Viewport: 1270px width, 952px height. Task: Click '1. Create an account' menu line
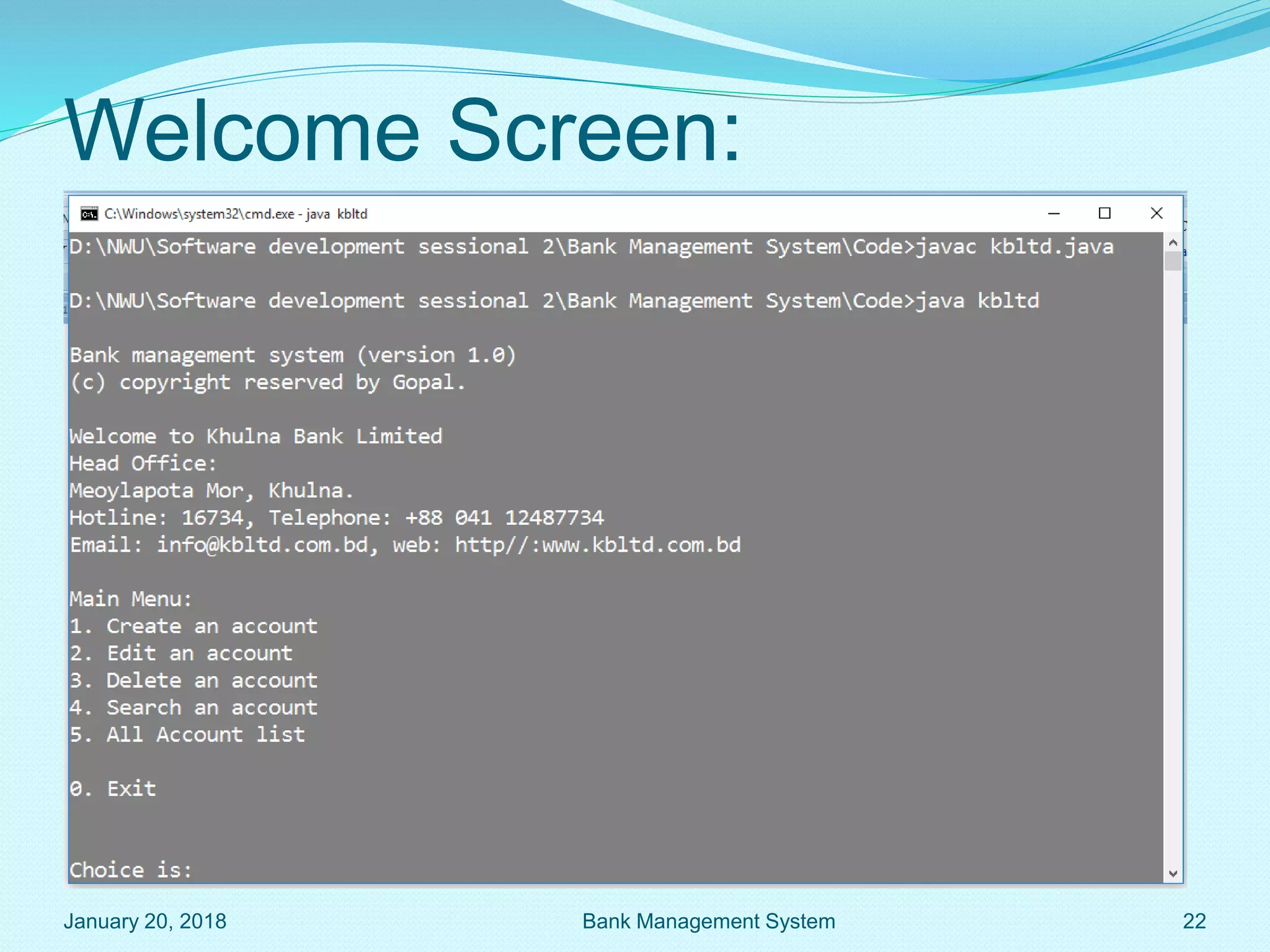coord(193,627)
